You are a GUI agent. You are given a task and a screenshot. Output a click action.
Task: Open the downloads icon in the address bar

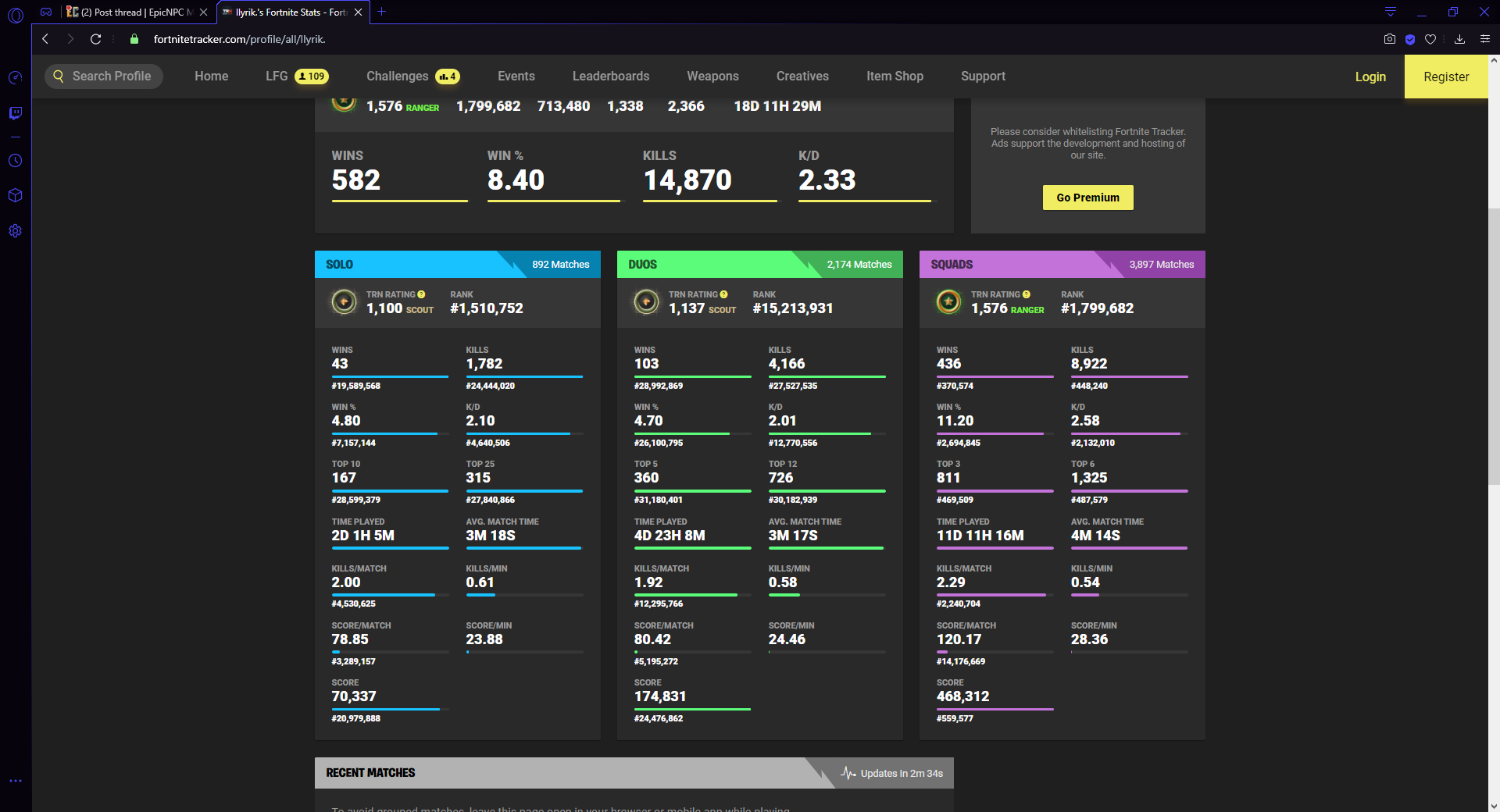click(x=1459, y=39)
